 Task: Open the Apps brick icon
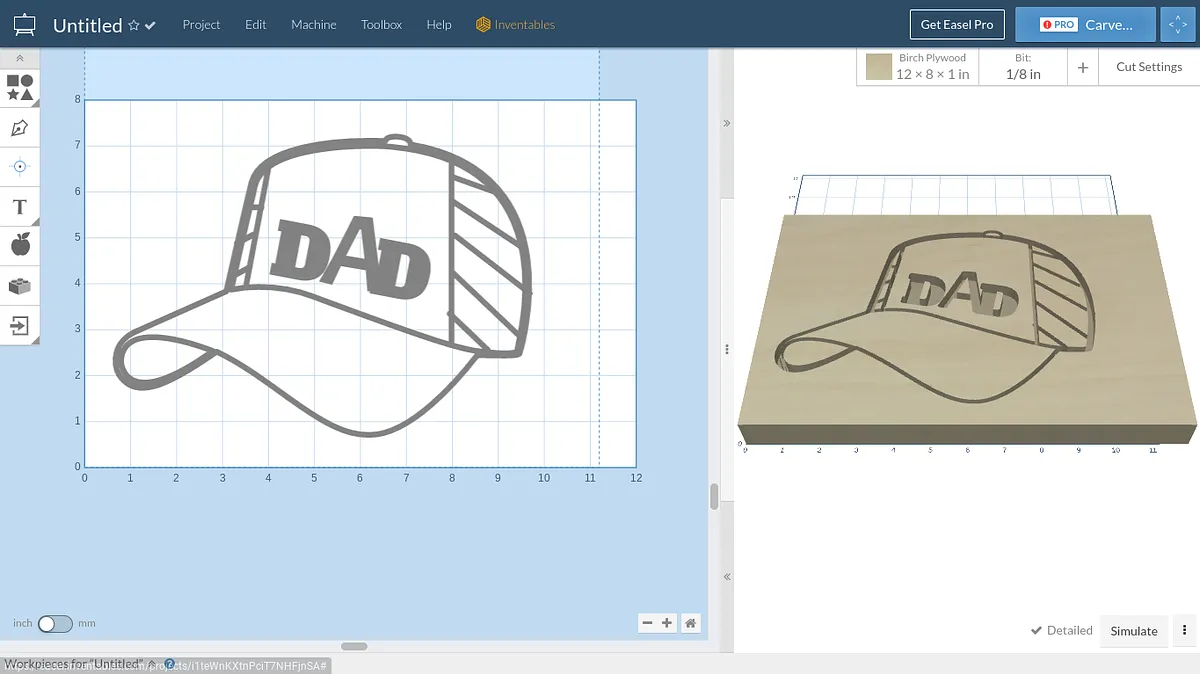20,286
